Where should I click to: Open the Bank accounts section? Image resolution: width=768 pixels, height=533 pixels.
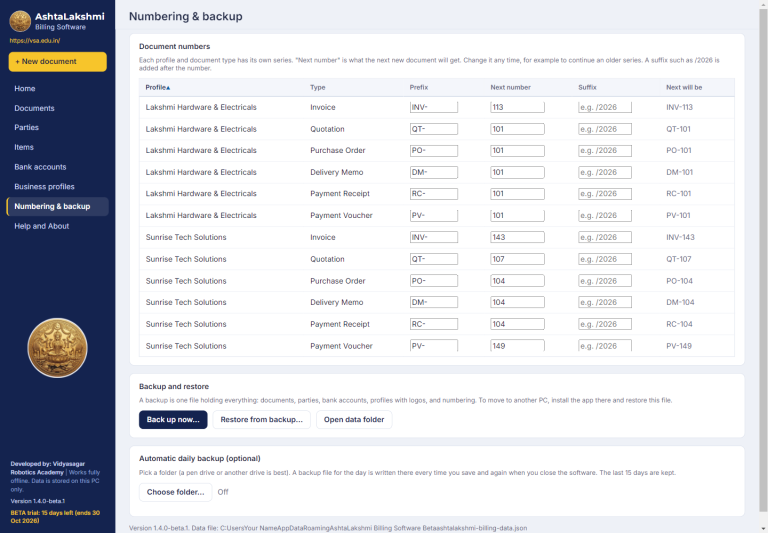[x=40, y=167]
